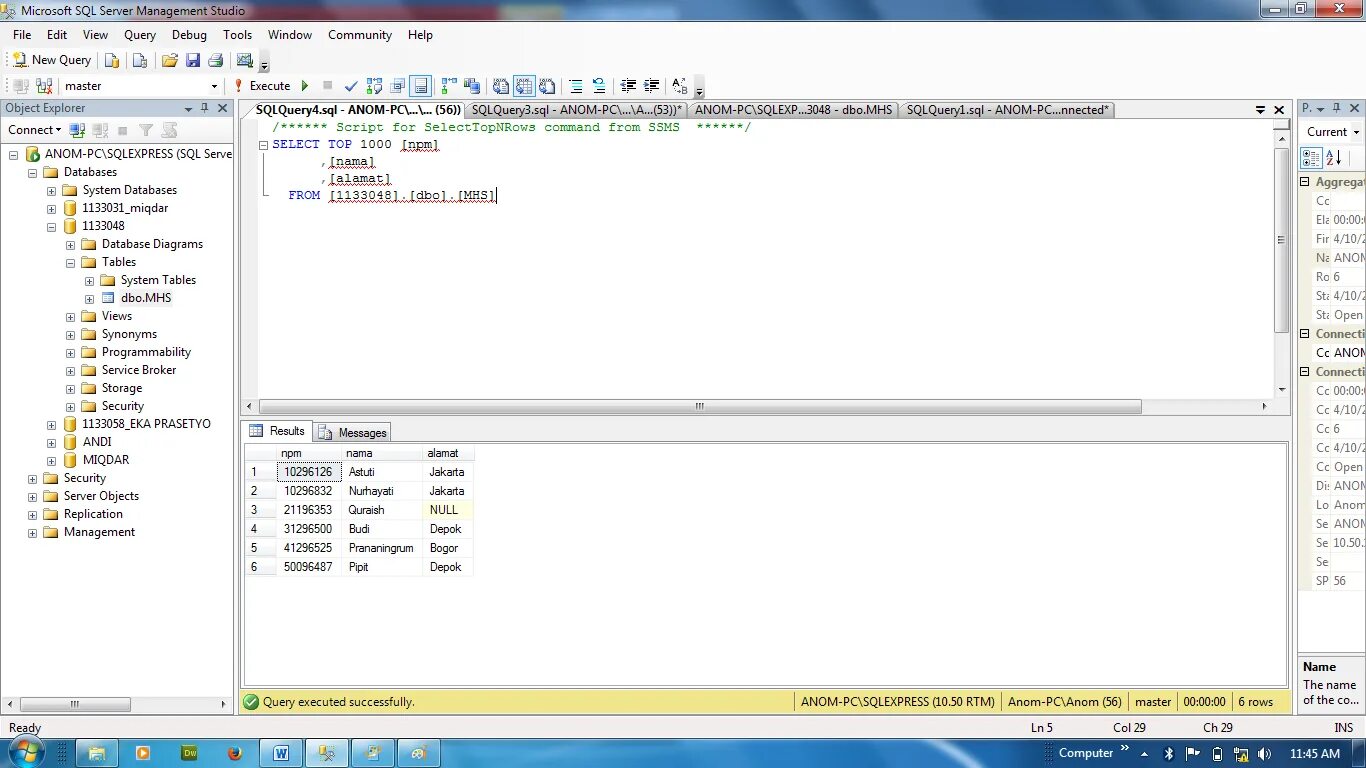Click the Change Connection icon

(44, 86)
